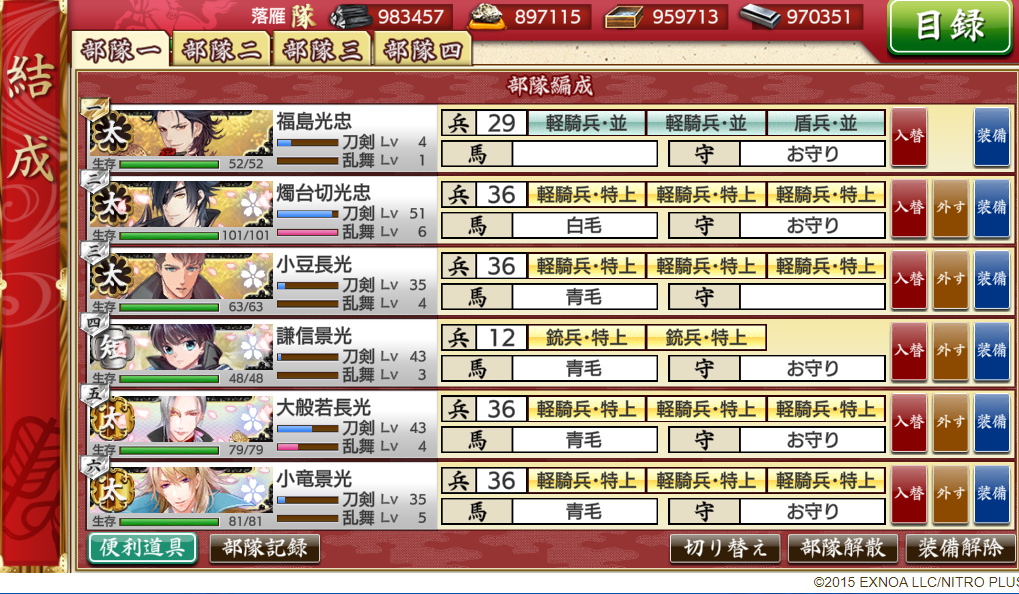Click 小豆長光's empty 守 charm slot
Viewport: 1019px width, 594px height.
coord(812,298)
